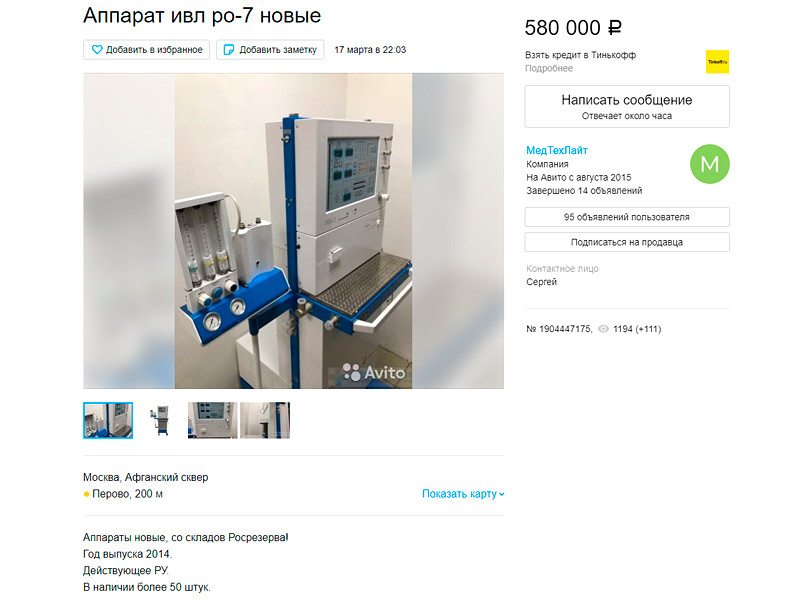Click the yellow Перово metro dot
Viewport: 800px width, 600px height.
86,494
